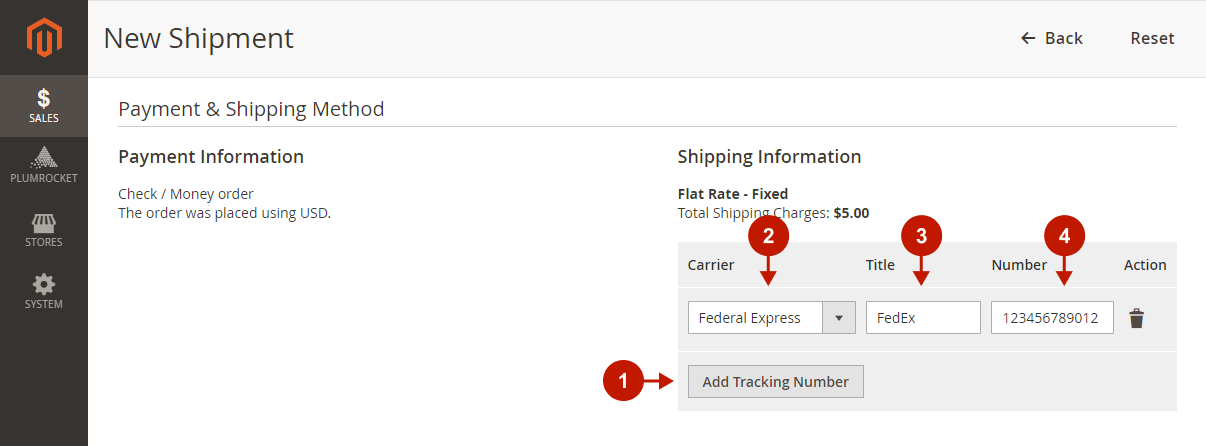Screen dimensions: 1206x446
Task: Go back using the Back arrow button
Action: 1051,38
